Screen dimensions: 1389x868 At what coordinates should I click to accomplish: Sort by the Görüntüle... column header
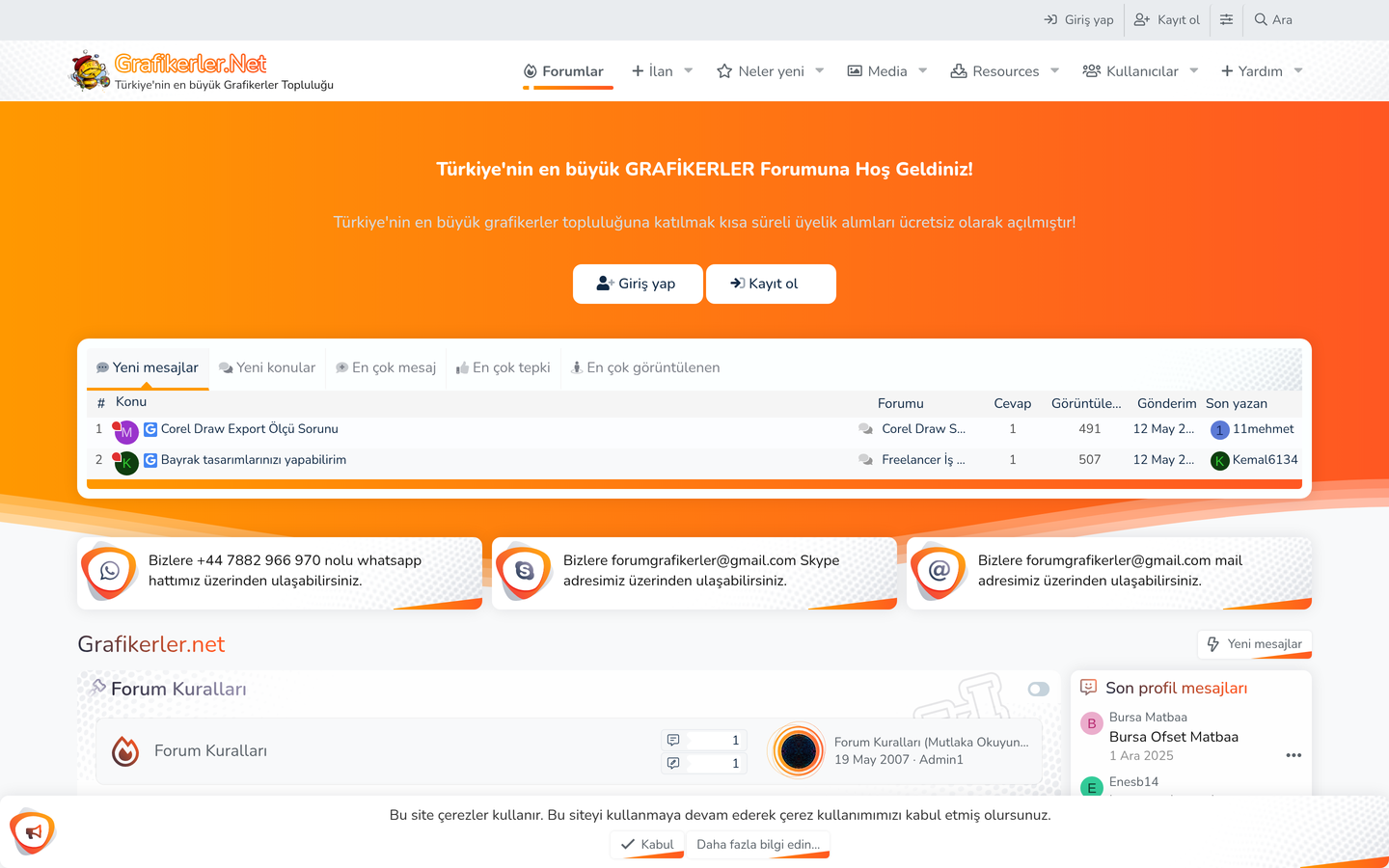click(x=1086, y=403)
